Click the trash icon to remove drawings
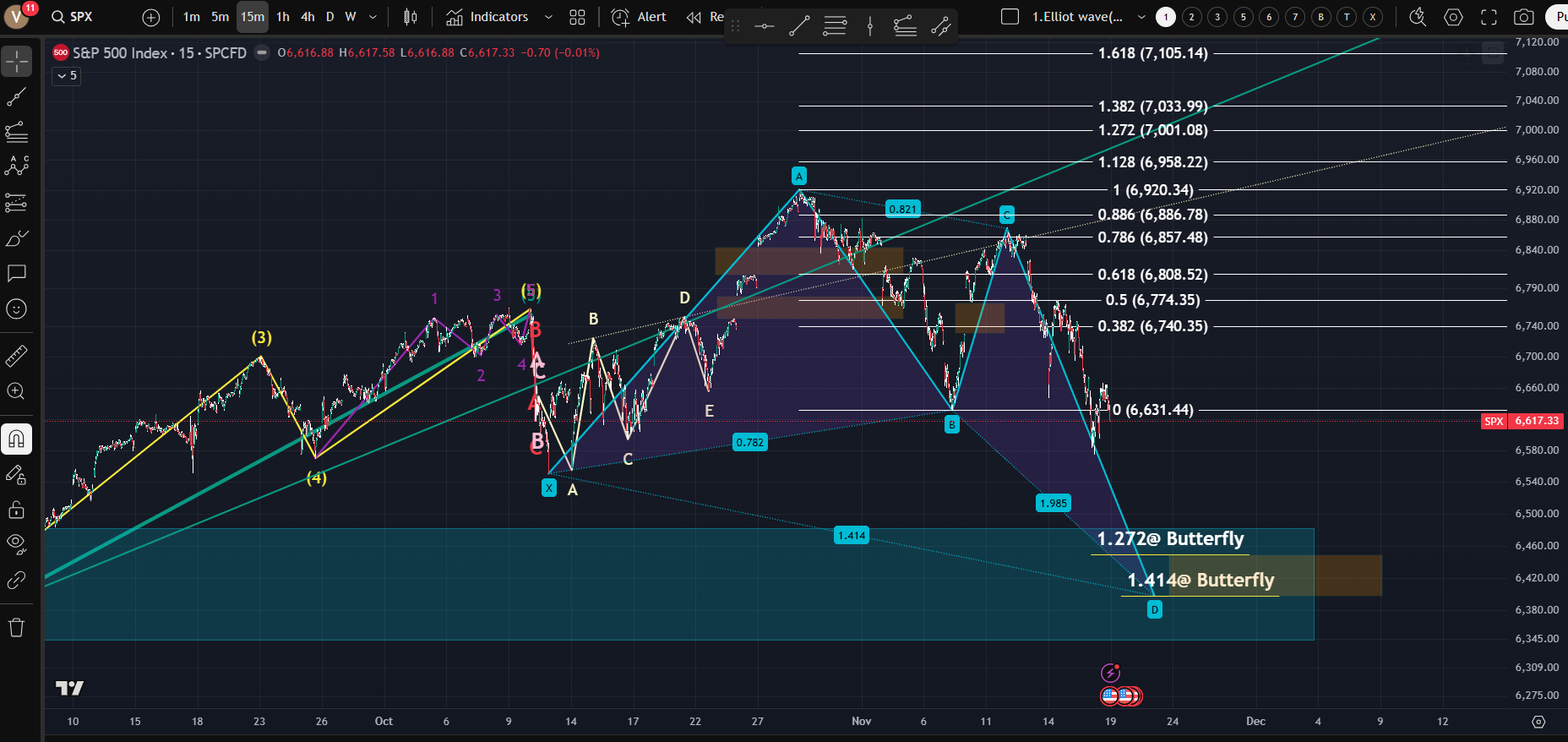 point(17,627)
